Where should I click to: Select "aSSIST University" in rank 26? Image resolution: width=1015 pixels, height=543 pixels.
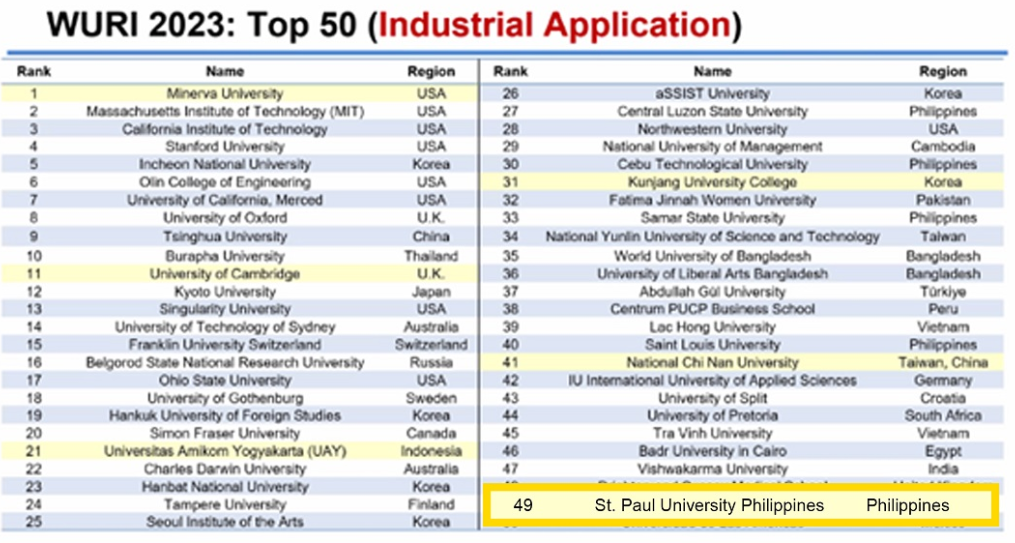(712, 94)
